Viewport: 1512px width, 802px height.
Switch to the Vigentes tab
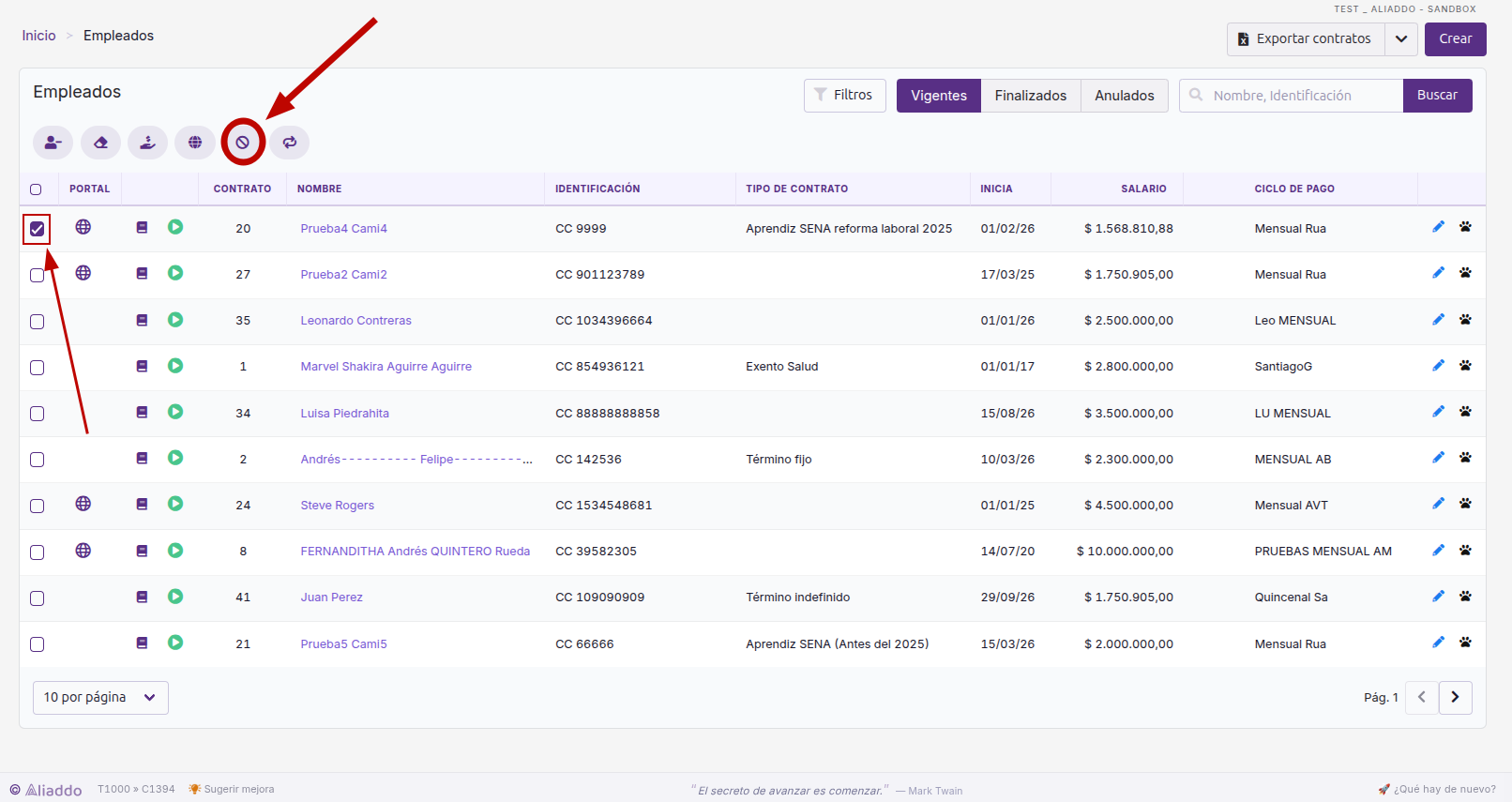click(939, 96)
